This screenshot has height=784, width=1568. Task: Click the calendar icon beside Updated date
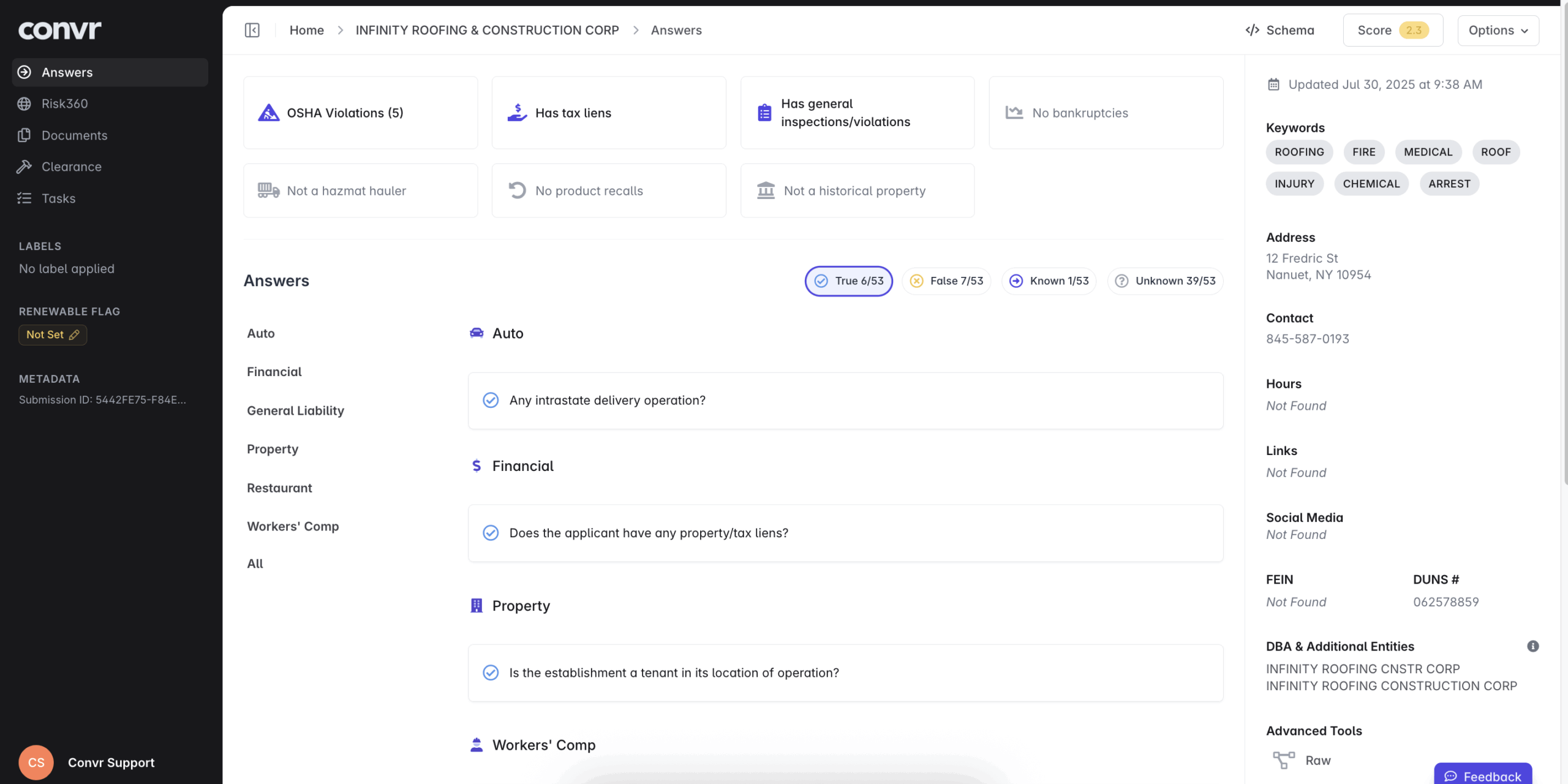[1273, 85]
